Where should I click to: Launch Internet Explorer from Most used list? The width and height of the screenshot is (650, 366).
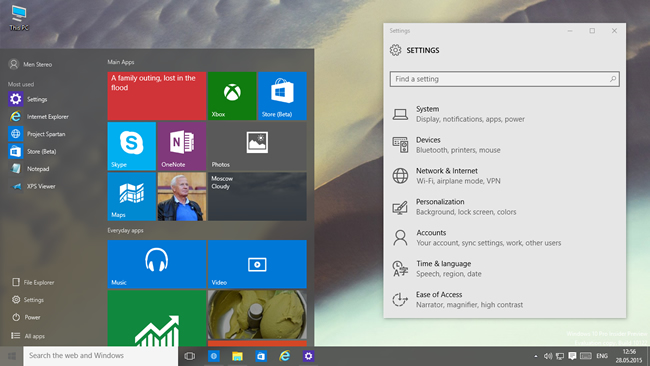[39, 116]
